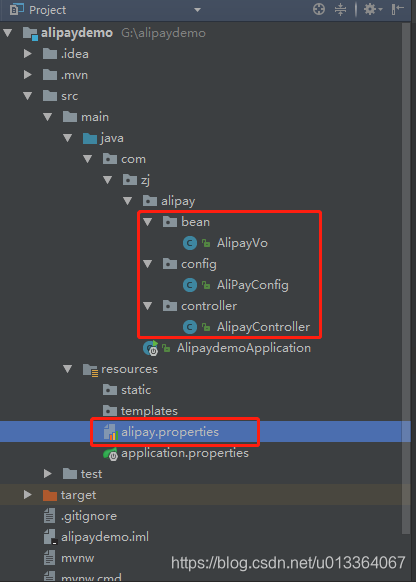Select the mvnw file
This screenshot has height=582, width=416.
77,558
